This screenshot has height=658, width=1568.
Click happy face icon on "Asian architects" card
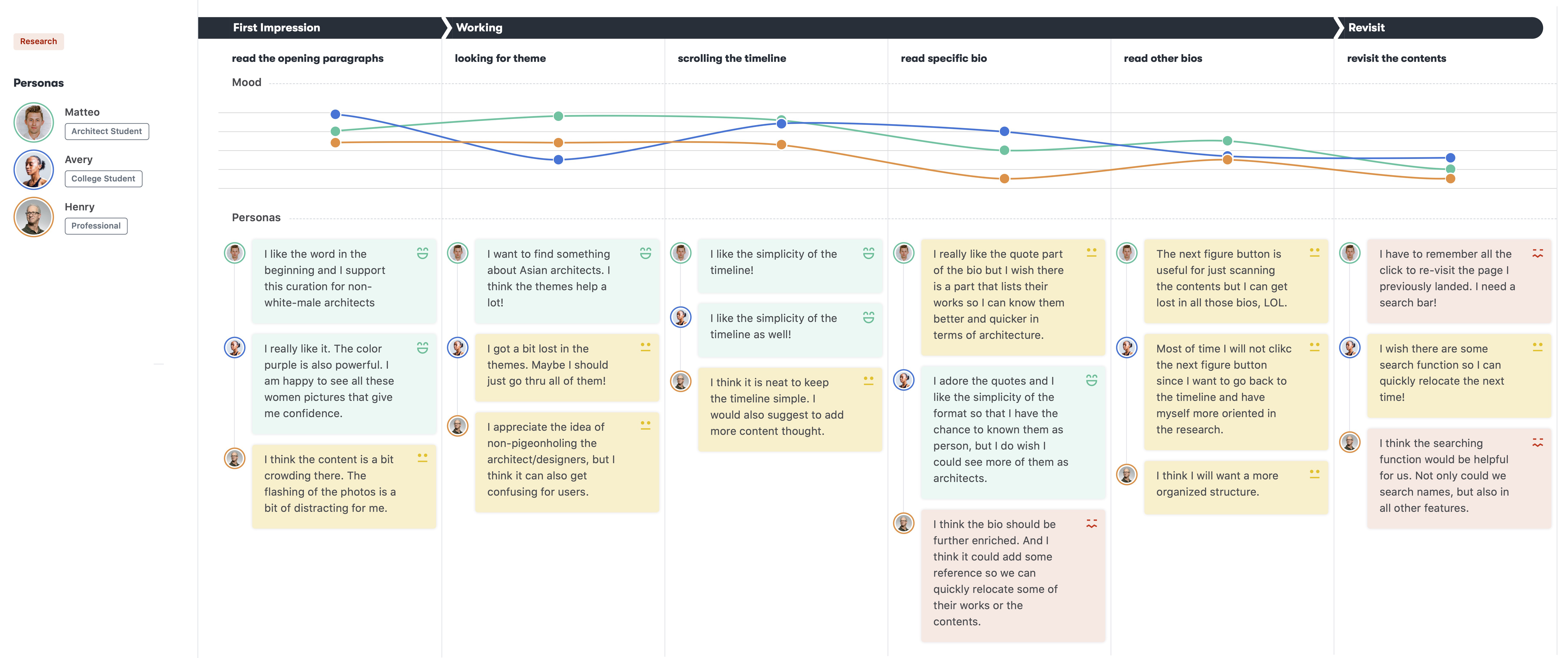pos(645,253)
